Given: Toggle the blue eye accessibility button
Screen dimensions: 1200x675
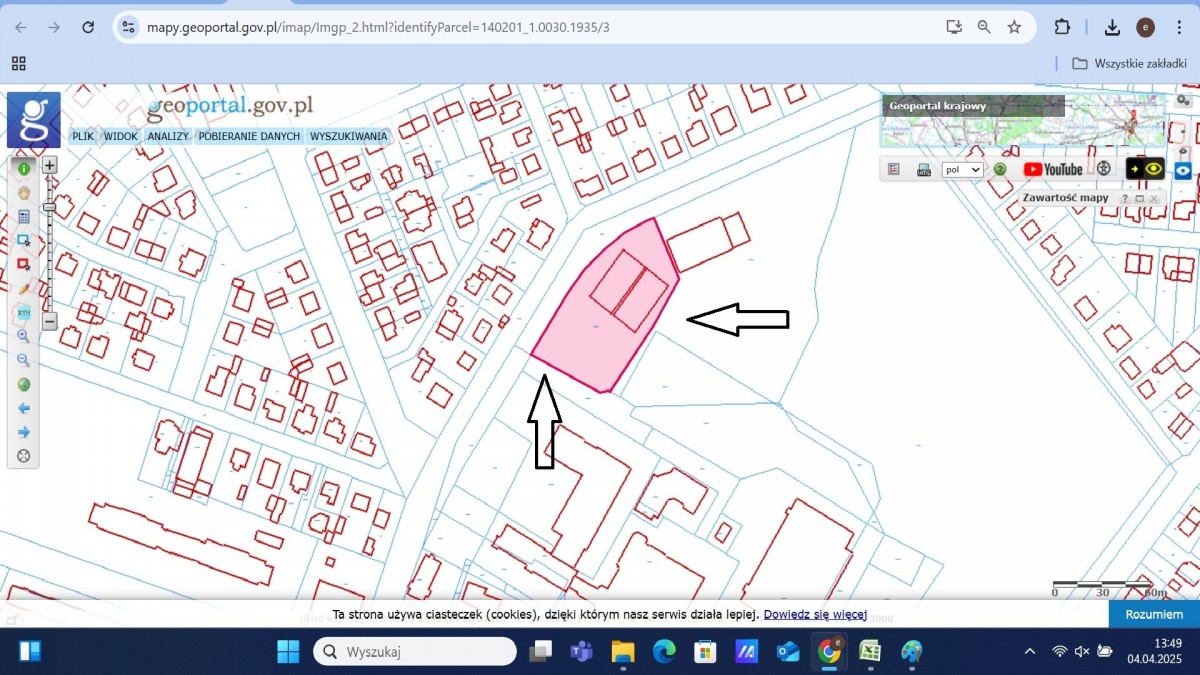Looking at the screenshot, I should pos(1183,170).
